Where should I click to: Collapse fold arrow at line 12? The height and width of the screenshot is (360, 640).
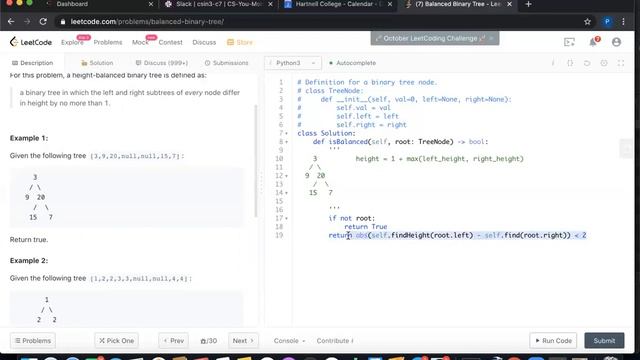(x=287, y=176)
